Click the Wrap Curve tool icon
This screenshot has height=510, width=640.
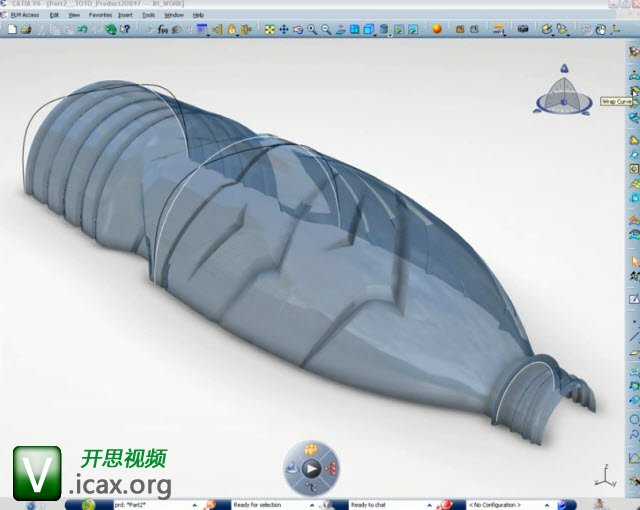[634, 90]
